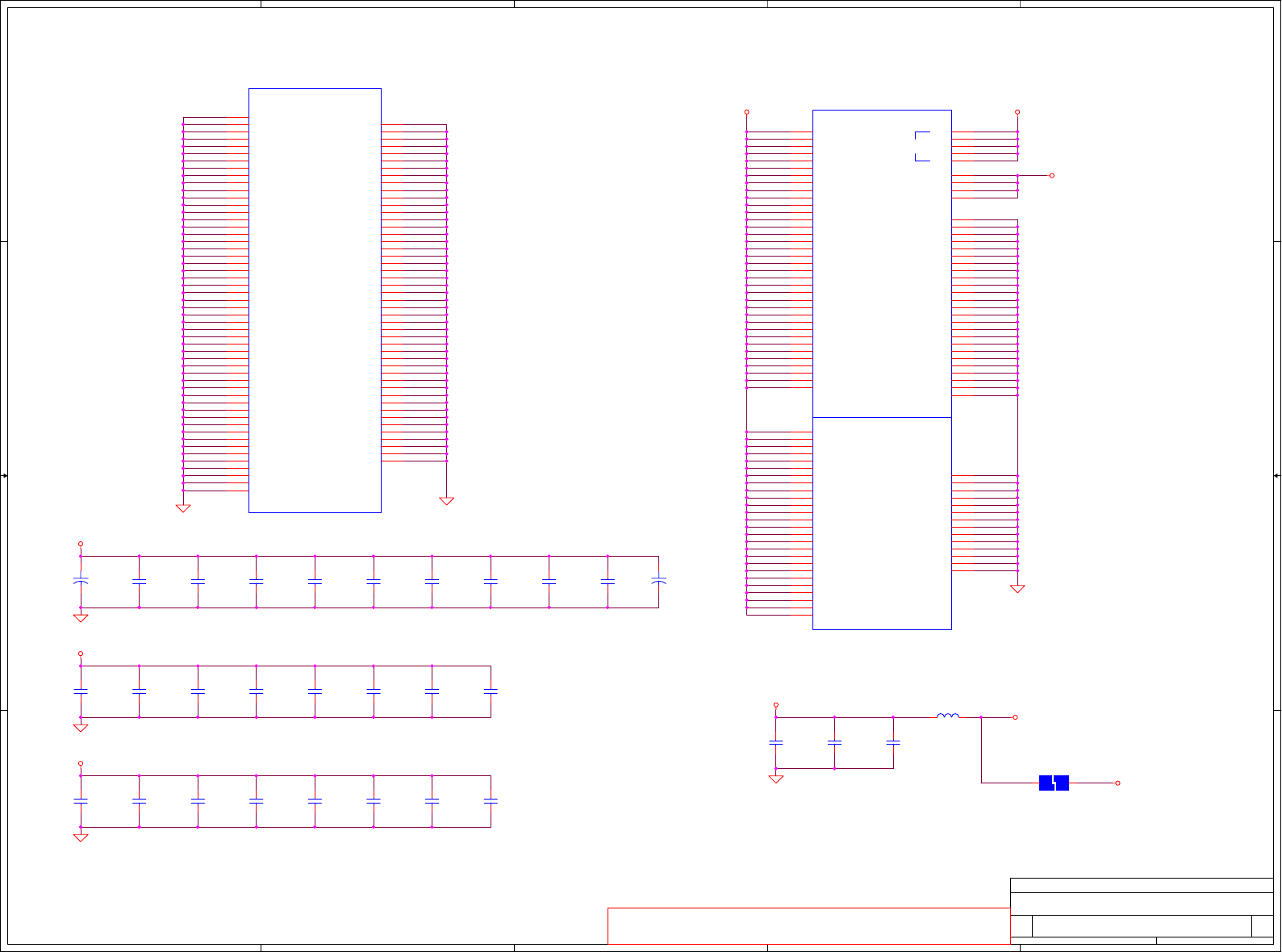Click ground symbol under filter capacitors near inductor
Image resolution: width=1282 pixels, height=952 pixels.
pyautogui.click(x=776, y=779)
